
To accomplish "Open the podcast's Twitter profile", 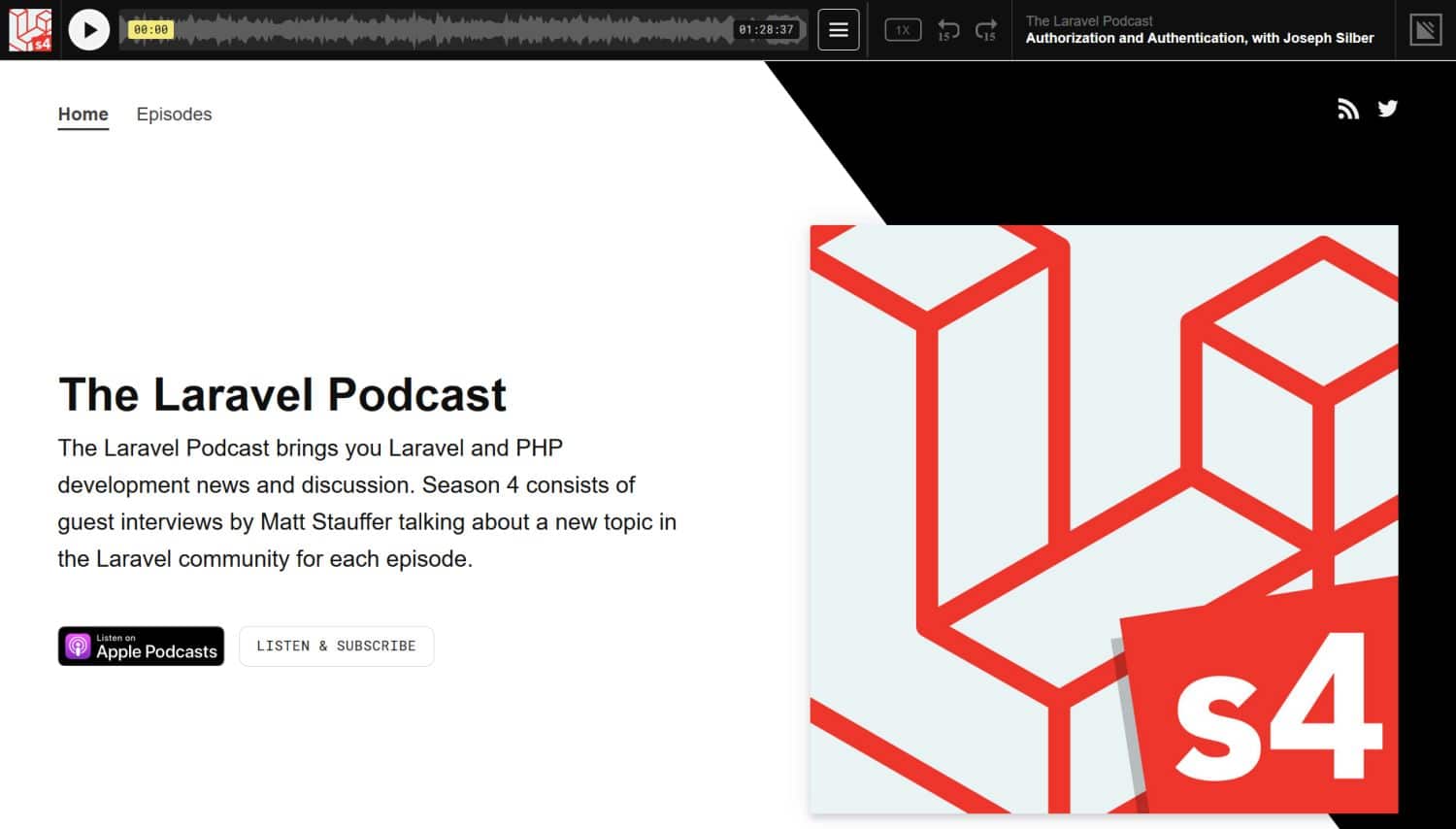I will 1387,109.
